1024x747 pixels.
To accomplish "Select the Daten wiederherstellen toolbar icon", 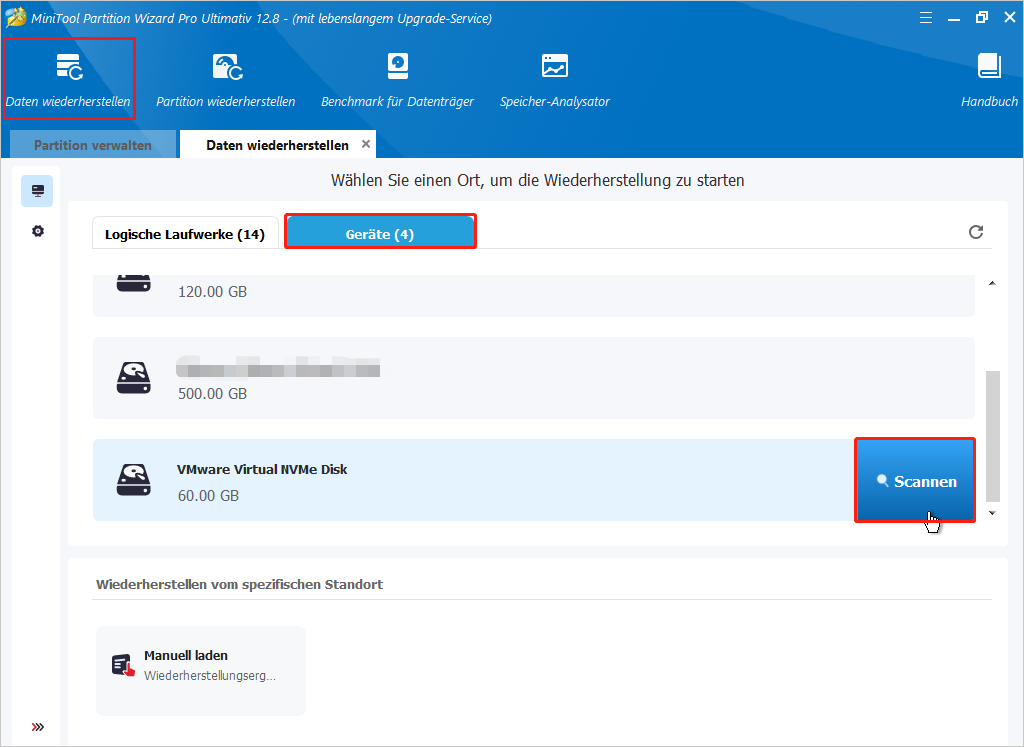I will click(x=68, y=78).
